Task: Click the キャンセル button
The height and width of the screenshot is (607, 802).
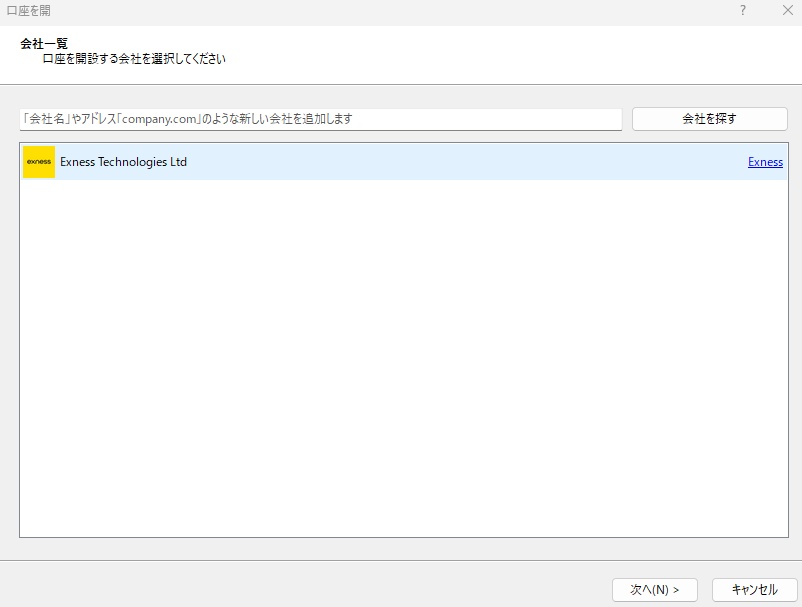Action: point(754,590)
